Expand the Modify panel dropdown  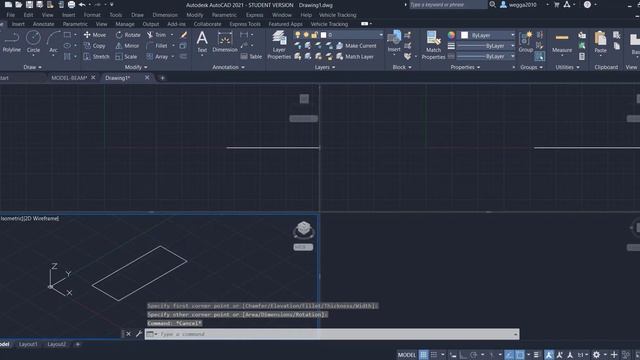click(136, 67)
